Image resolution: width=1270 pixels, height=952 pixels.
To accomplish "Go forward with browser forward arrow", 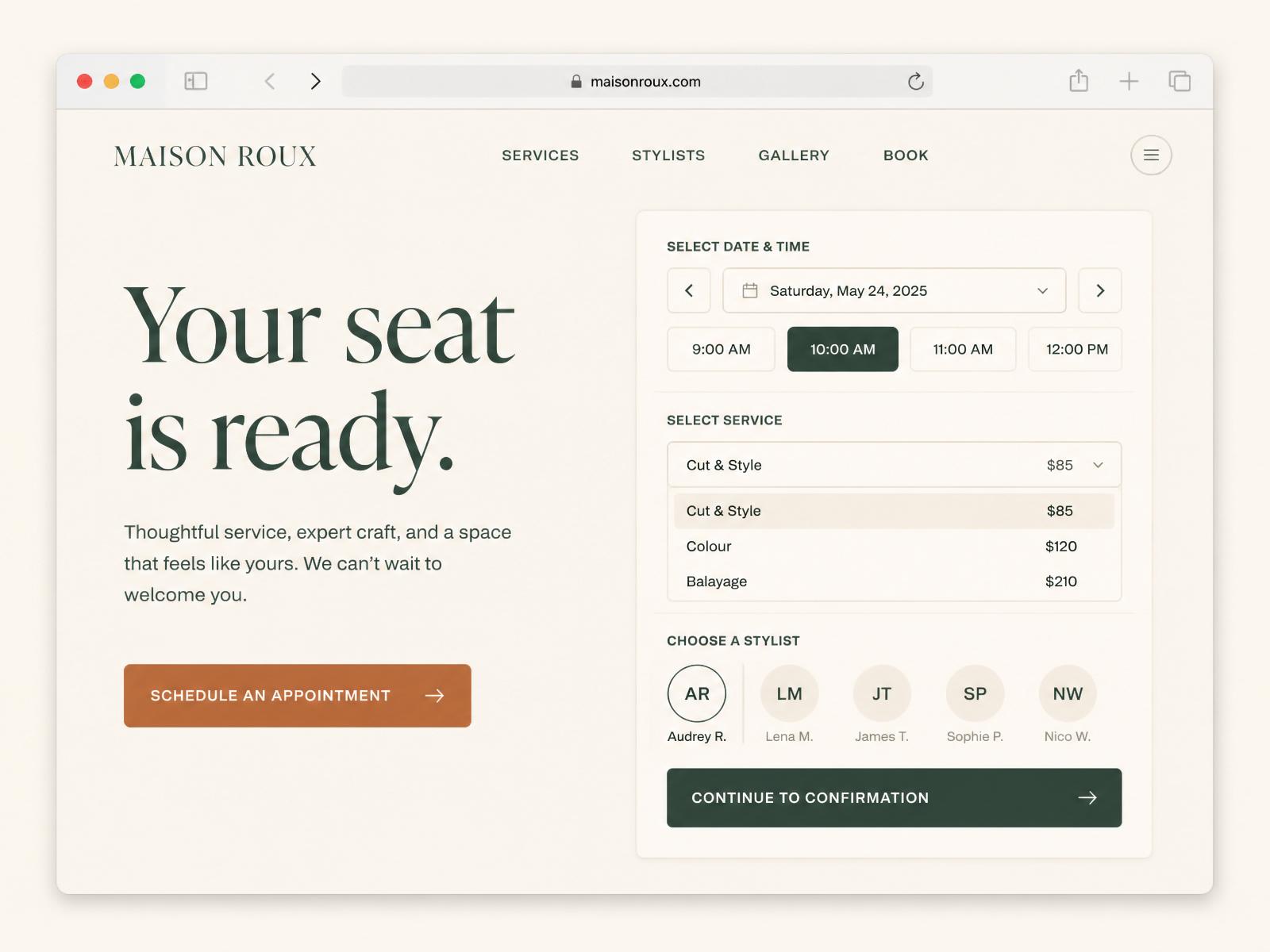I will 315,81.
